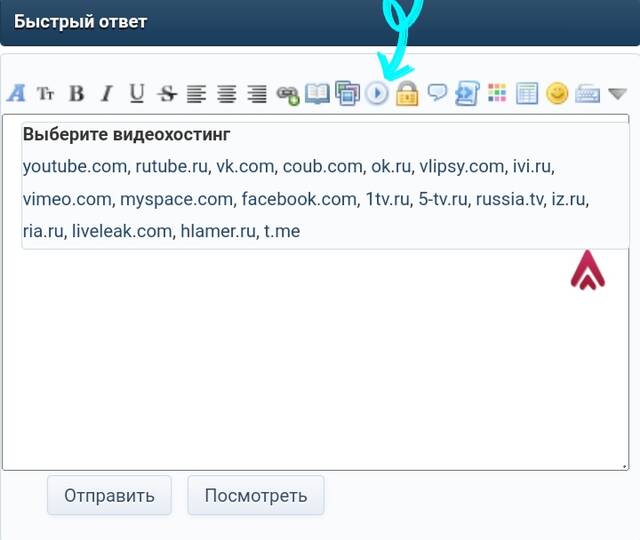Choose vlipsy.com video hosting
640x540 pixels.
pos(462,167)
